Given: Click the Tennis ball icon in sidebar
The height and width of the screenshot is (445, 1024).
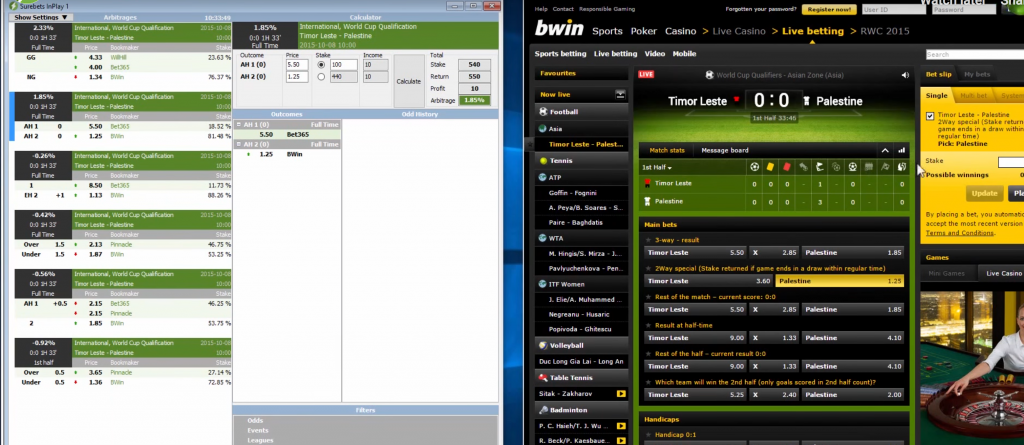Looking at the screenshot, I should 543,160.
